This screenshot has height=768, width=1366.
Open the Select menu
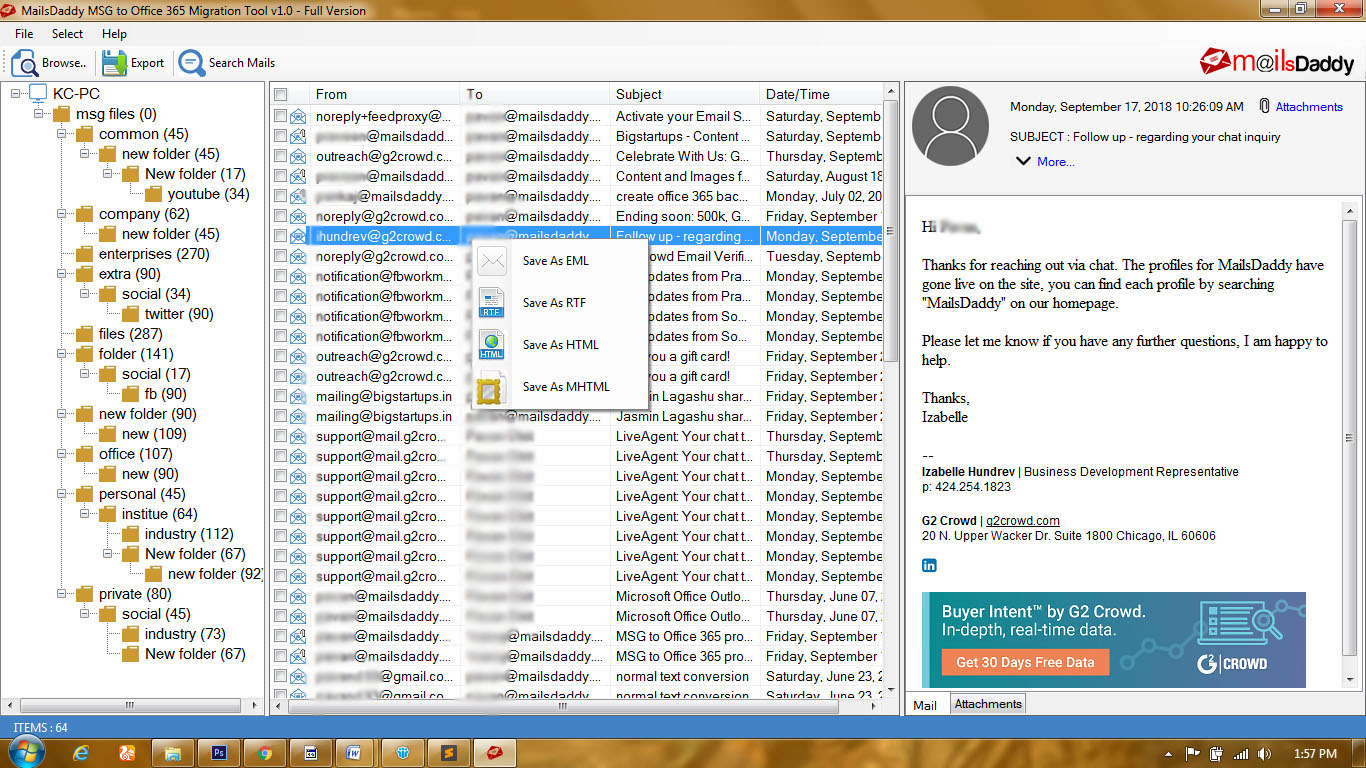(68, 34)
